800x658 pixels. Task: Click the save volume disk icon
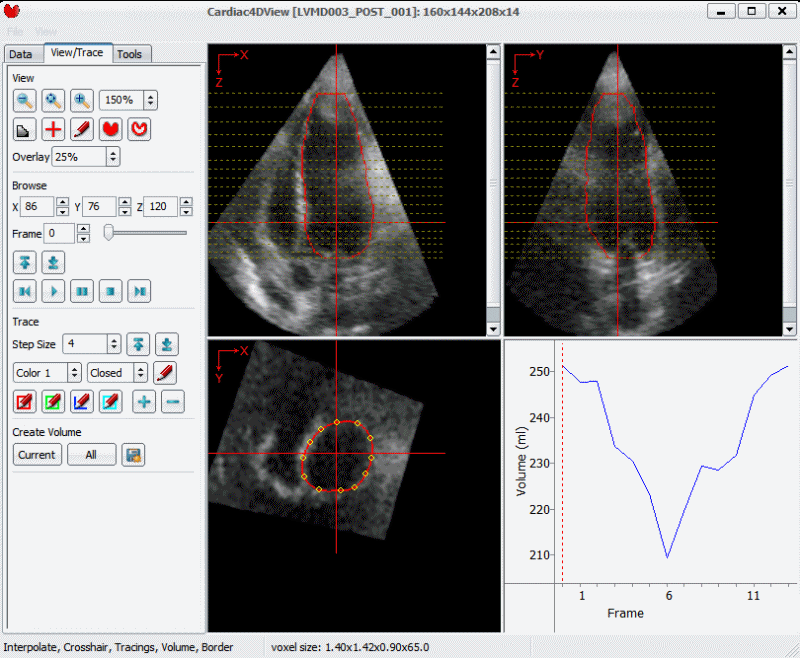coord(133,455)
